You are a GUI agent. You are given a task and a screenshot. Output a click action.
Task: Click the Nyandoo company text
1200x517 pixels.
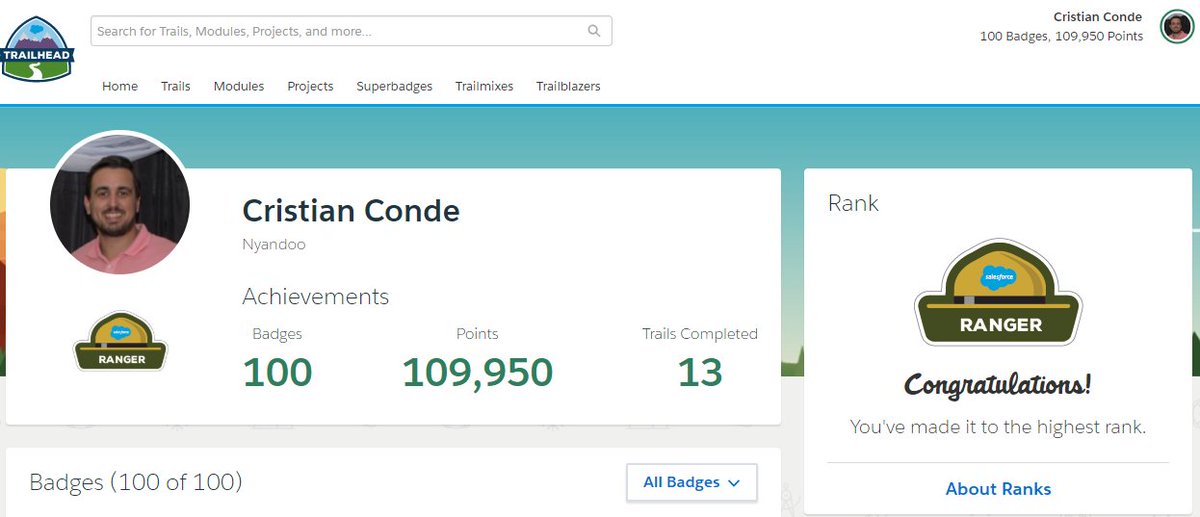tap(274, 244)
